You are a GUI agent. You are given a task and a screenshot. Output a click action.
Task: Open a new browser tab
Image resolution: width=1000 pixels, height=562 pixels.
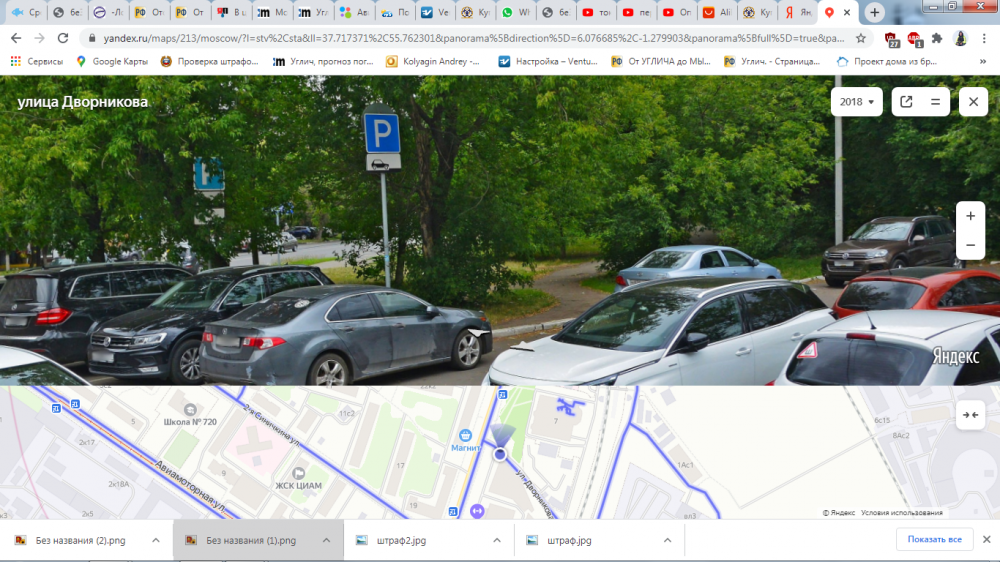pyautogui.click(x=875, y=13)
